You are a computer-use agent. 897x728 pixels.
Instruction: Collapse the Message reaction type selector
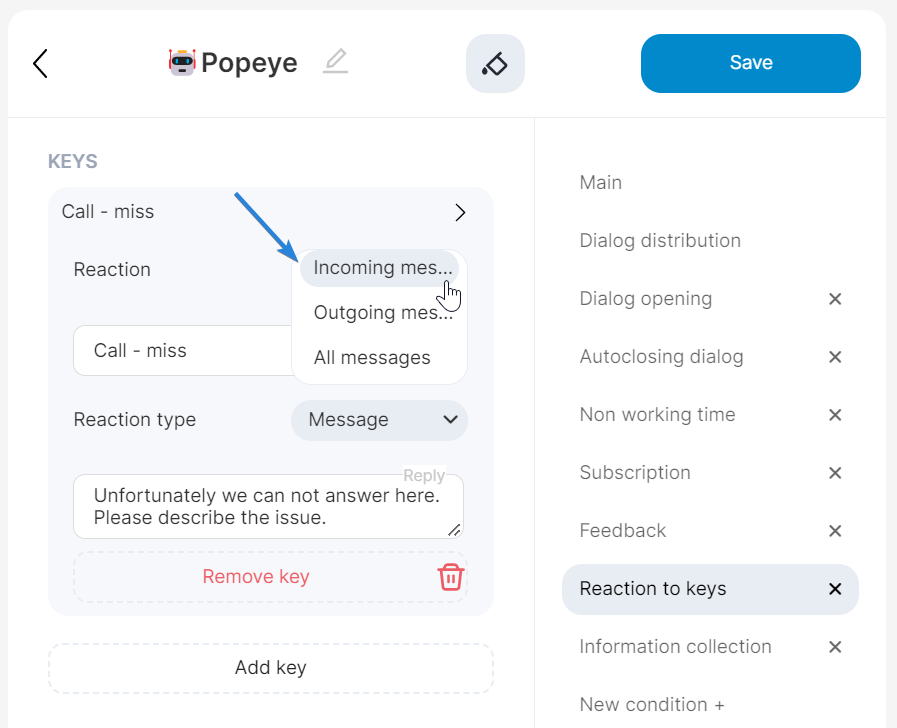[379, 420]
